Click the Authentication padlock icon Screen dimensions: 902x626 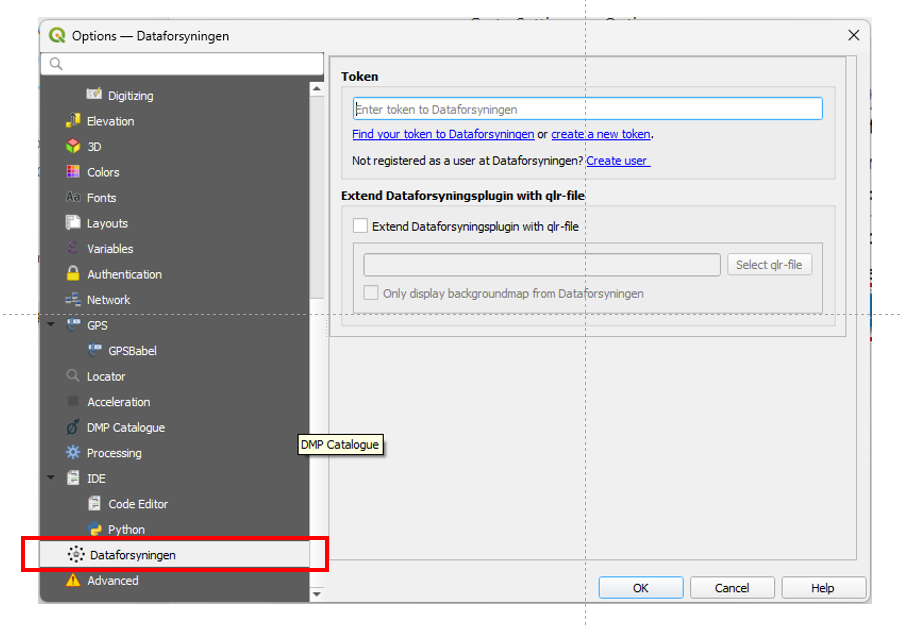tap(73, 274)
